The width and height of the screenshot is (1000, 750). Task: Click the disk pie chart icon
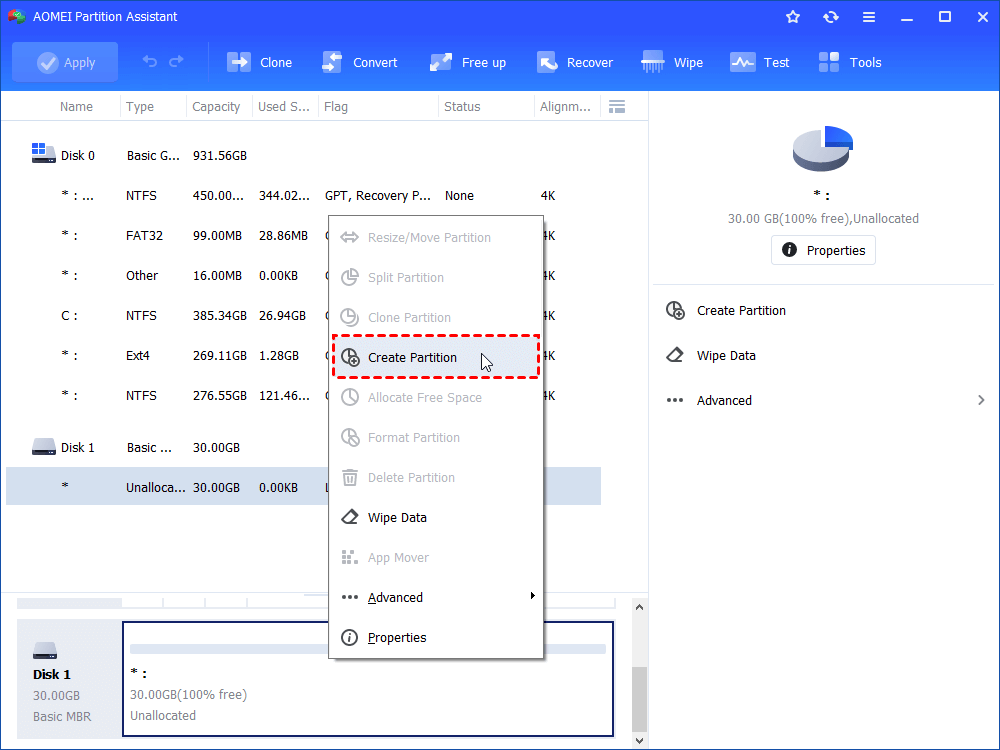pos(823,148)
